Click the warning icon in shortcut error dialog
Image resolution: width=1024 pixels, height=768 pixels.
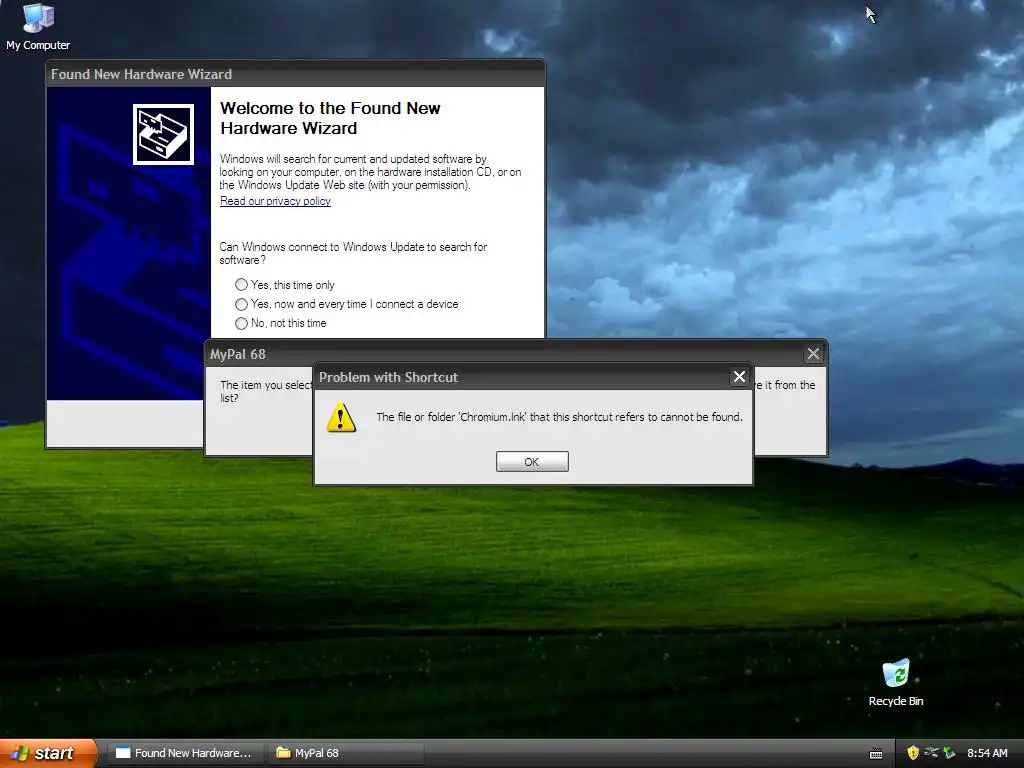pyautogui.click(x=341, y=417)
